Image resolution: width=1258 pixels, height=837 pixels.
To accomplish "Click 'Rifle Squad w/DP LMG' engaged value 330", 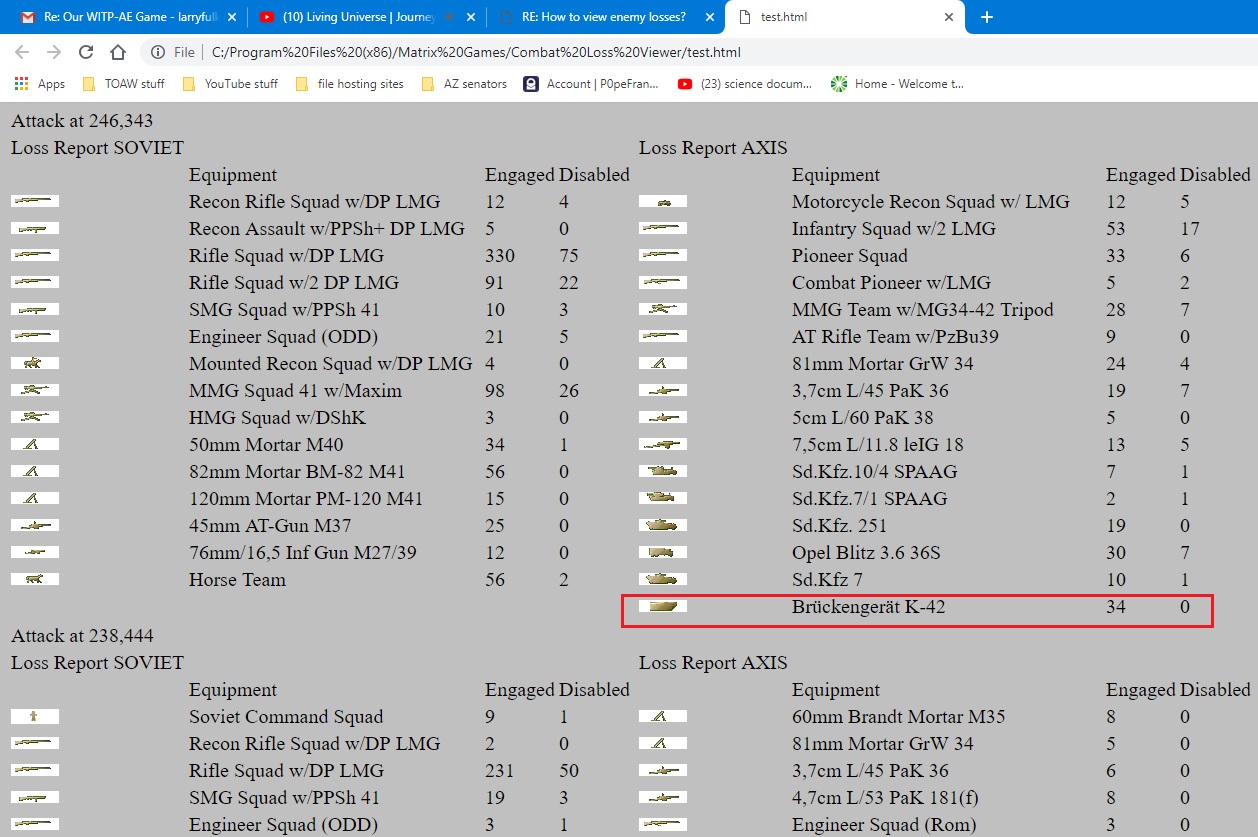I will coord(500,255).
